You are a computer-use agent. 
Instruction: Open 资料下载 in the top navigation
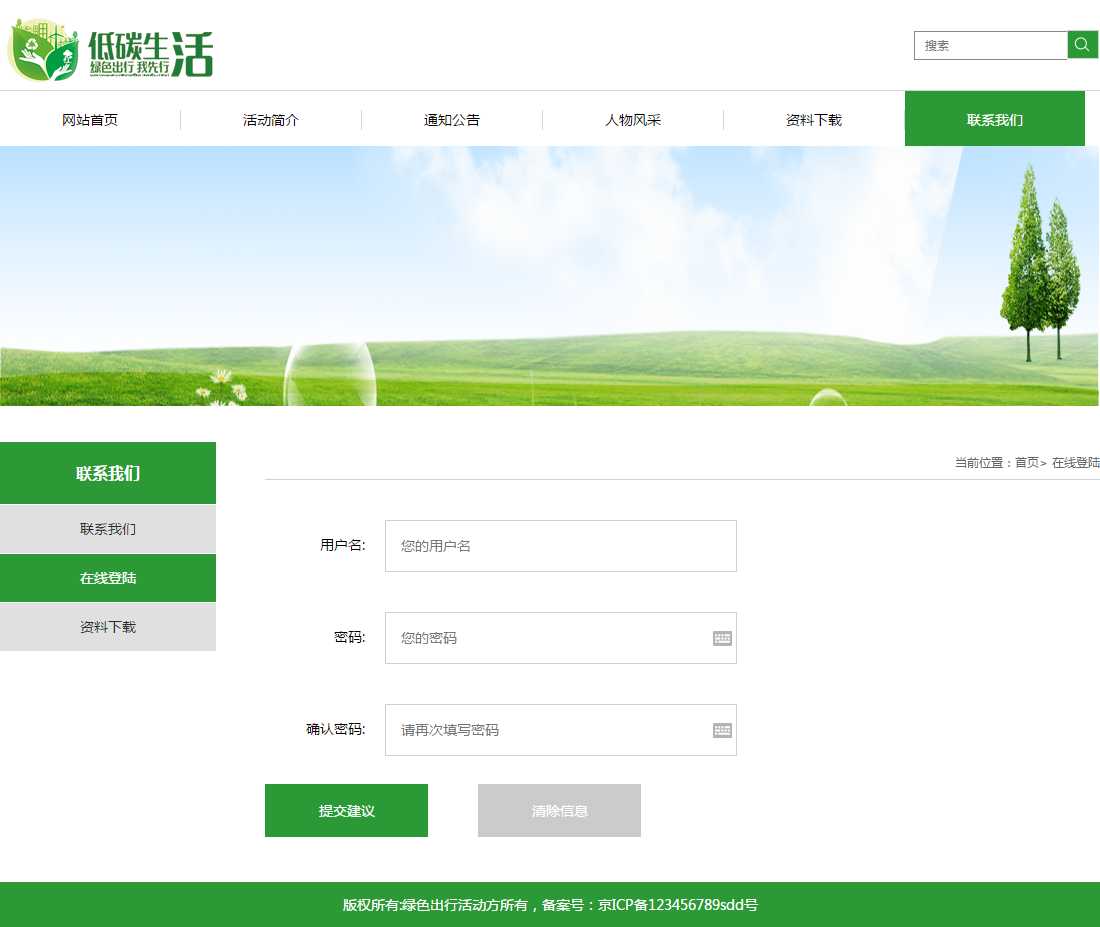tap(814, 120)
